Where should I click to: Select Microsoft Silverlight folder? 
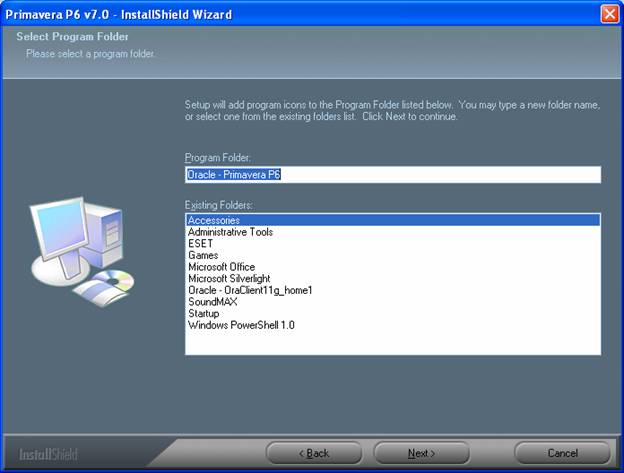pyautogui.click(x=393, y=278)
